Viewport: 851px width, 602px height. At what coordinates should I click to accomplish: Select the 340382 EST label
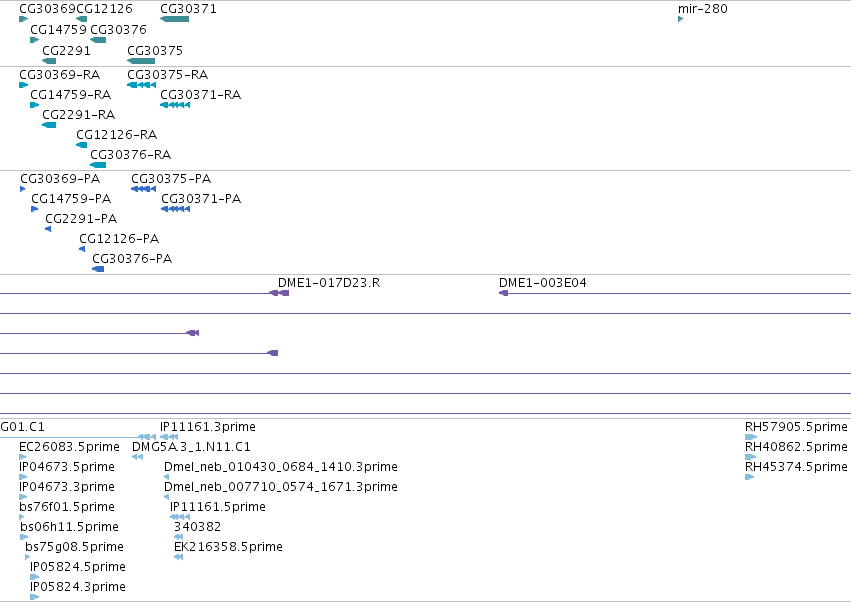coord(198,527)
